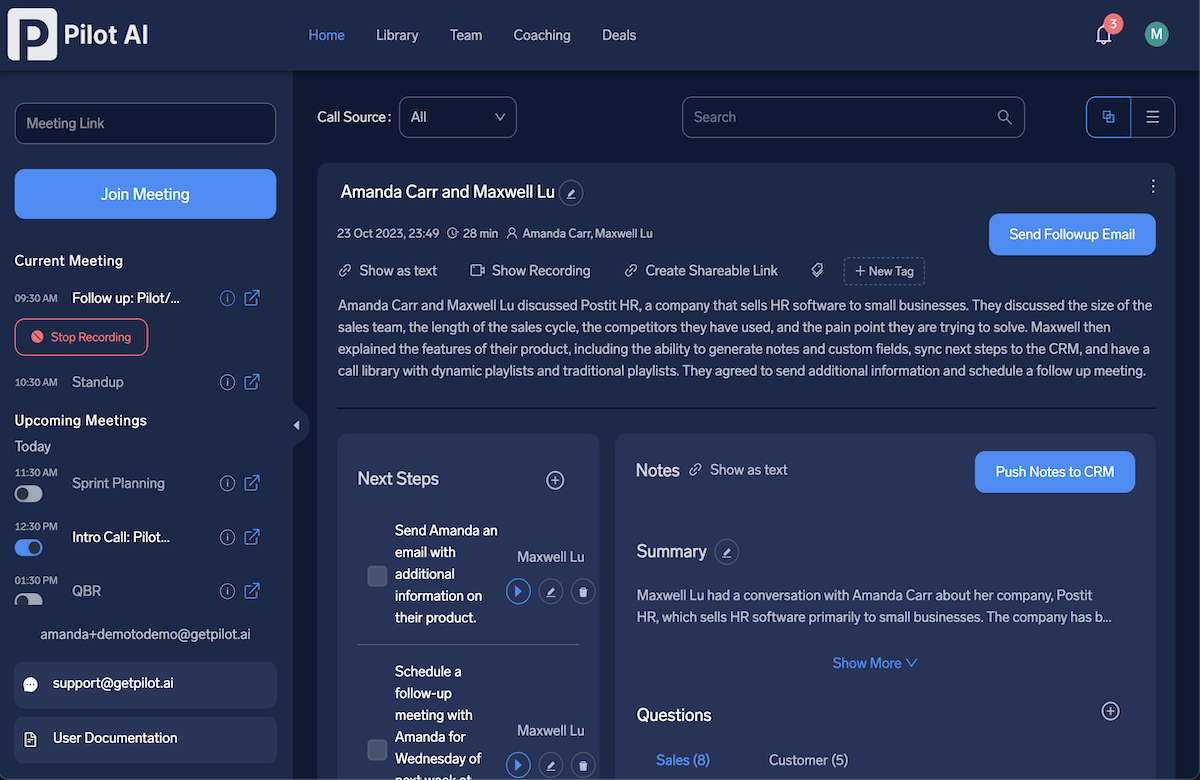Open the Library tab
The height and width of the screenshot is (780, 1200).
[x=397, y=35]
